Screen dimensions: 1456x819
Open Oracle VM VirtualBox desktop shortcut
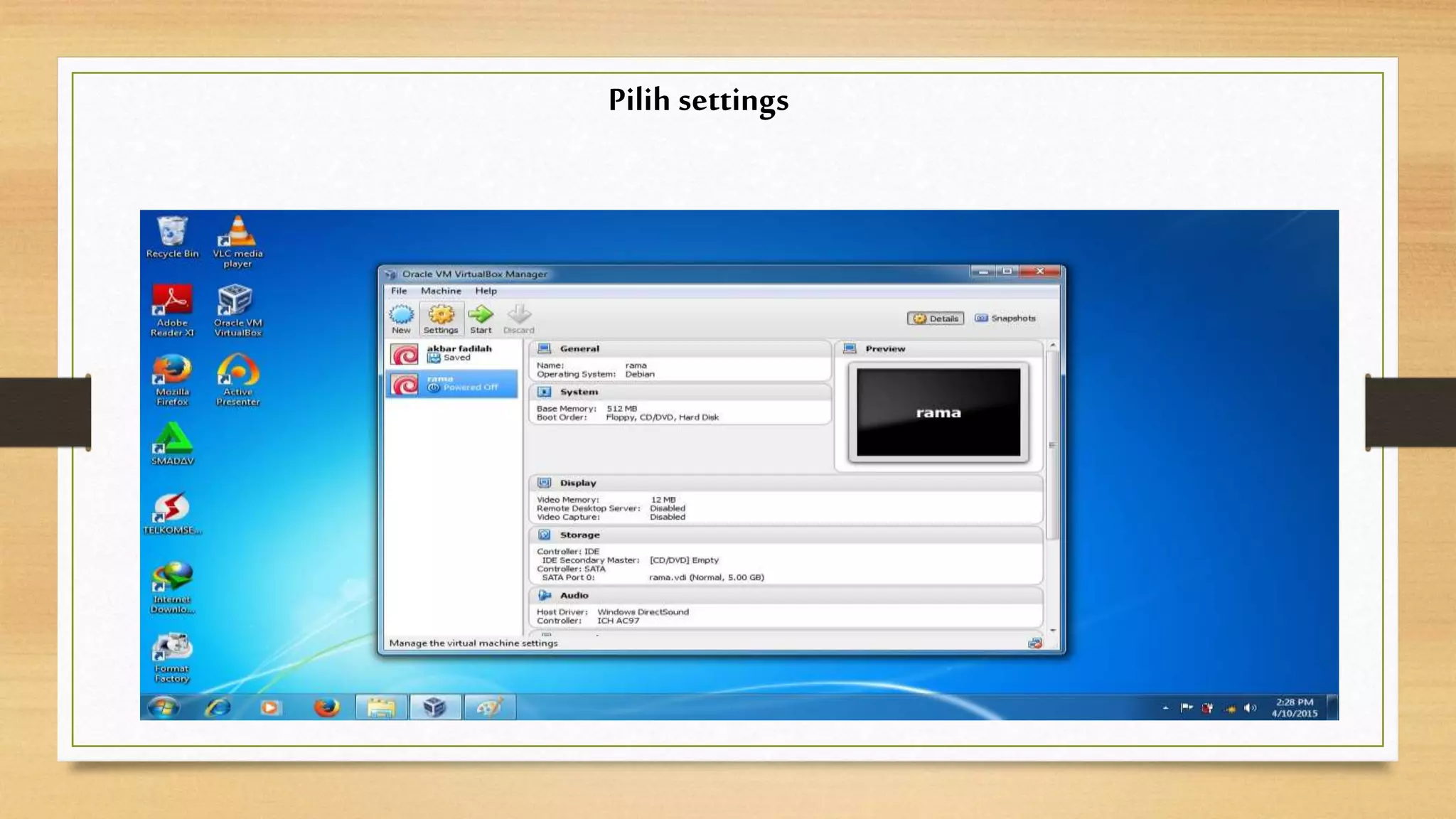[x=238, y=310]
